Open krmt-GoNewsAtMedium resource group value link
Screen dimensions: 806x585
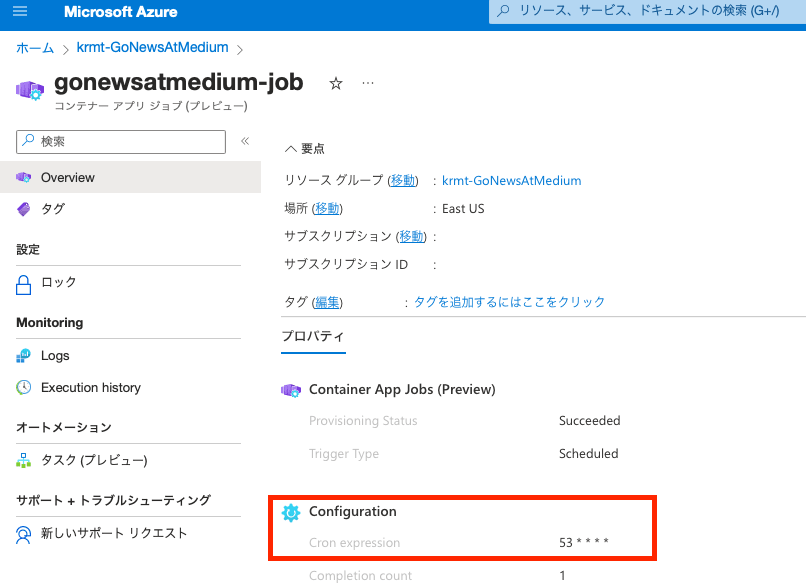(511, 180)
